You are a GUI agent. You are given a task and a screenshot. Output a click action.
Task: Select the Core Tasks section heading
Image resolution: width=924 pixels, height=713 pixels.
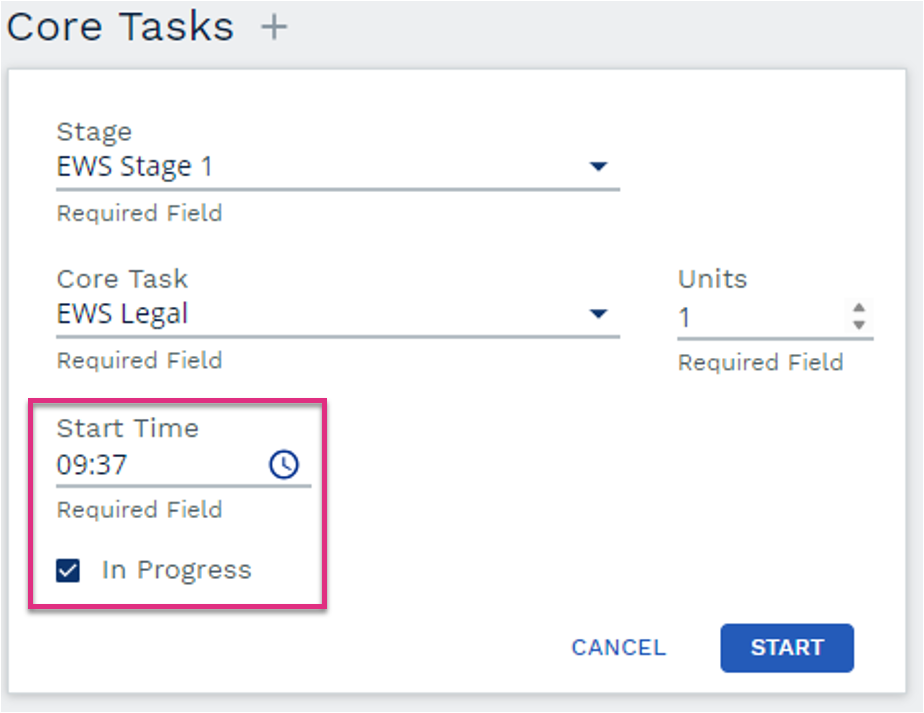[120, 27]
